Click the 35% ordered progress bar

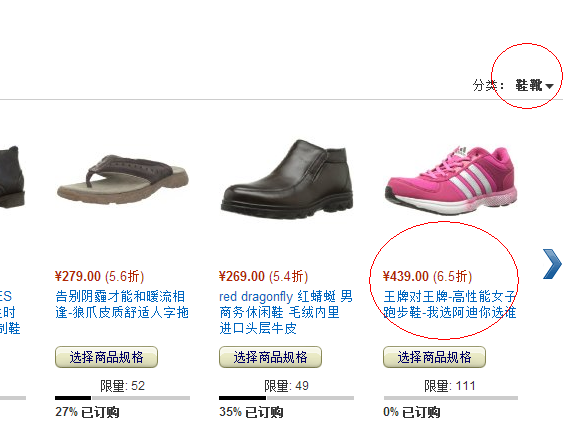[x=287, y=398]
